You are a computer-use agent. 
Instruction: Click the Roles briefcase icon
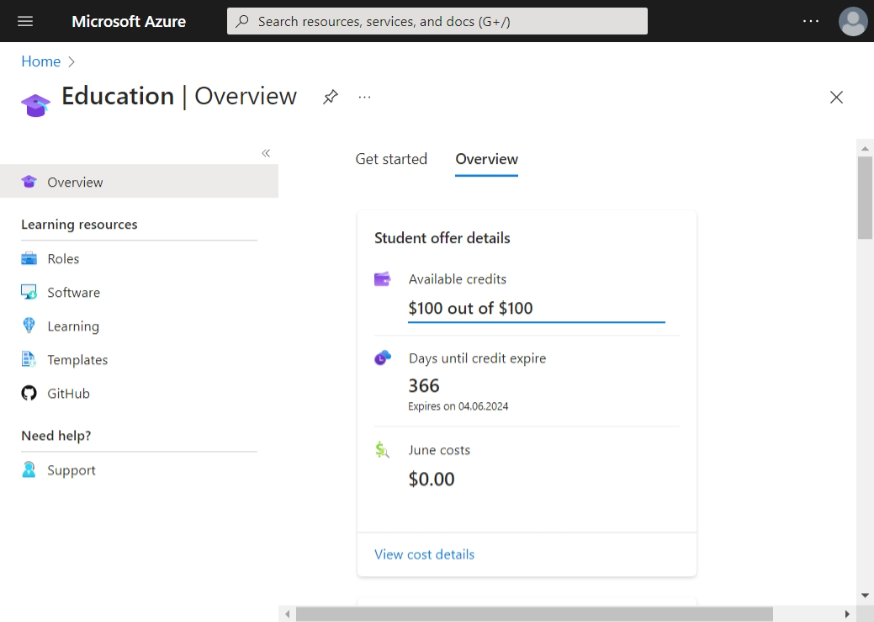point(29,258)
